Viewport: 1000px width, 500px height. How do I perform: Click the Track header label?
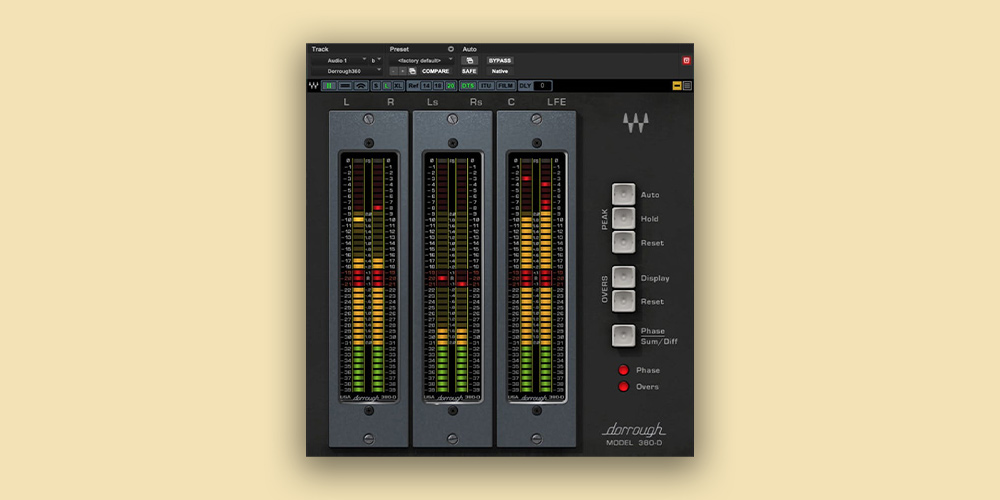tap(320, 49)
